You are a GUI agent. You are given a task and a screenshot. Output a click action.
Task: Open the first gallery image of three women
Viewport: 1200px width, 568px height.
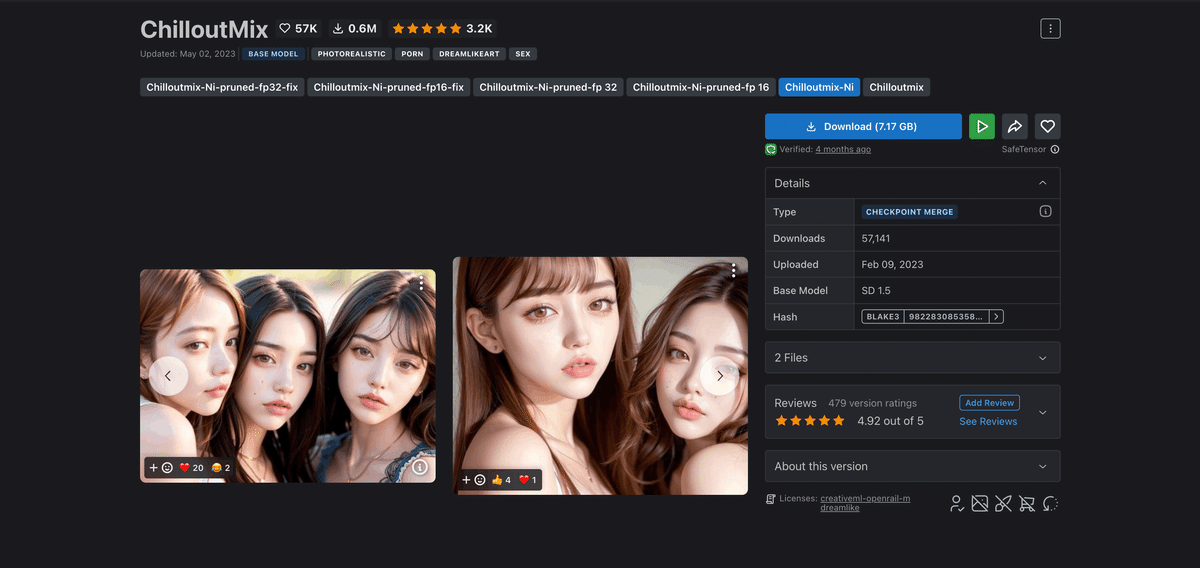point(288,376)
